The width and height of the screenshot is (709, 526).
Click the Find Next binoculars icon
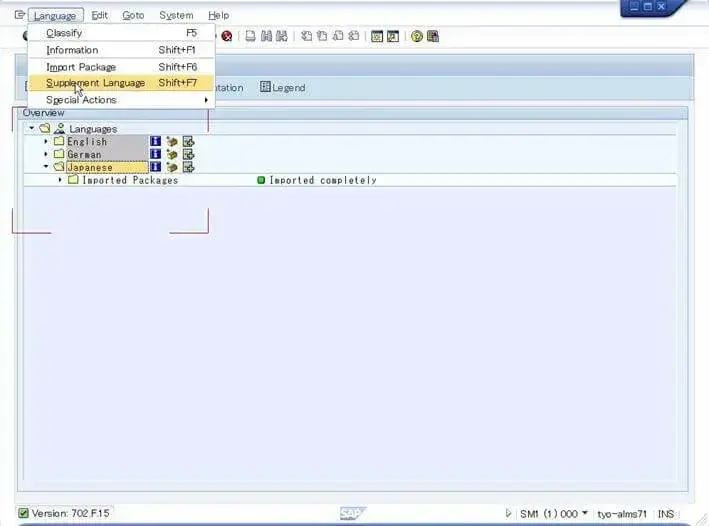(x=282, y=36)
